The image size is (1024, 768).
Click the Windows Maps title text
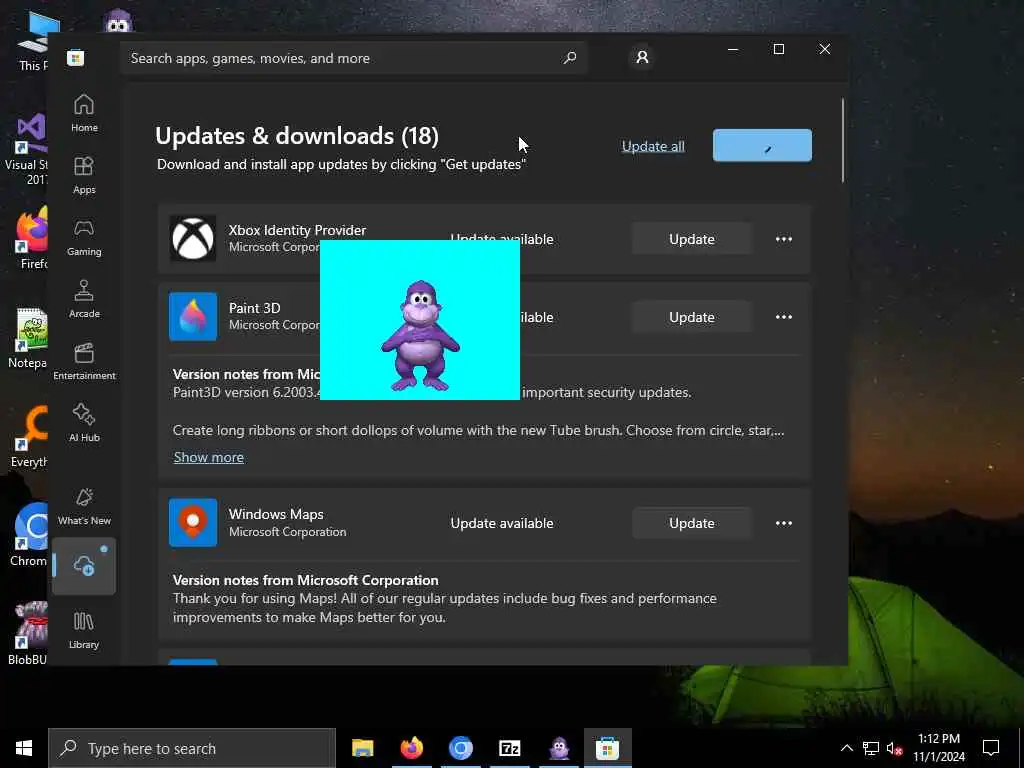coord(276,514)
